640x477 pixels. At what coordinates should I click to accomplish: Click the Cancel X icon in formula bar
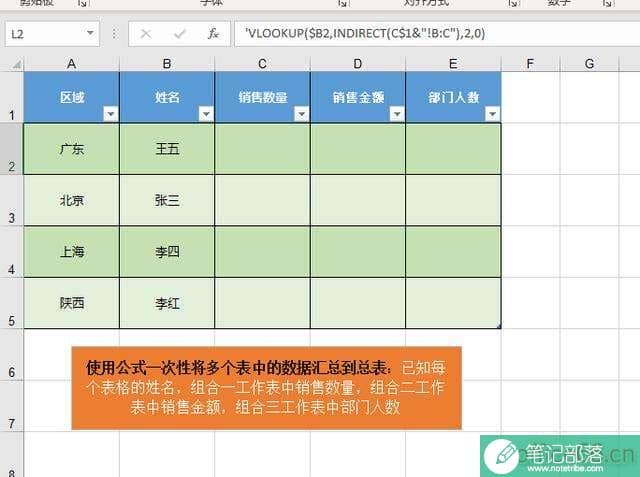[x=146, y=33]
